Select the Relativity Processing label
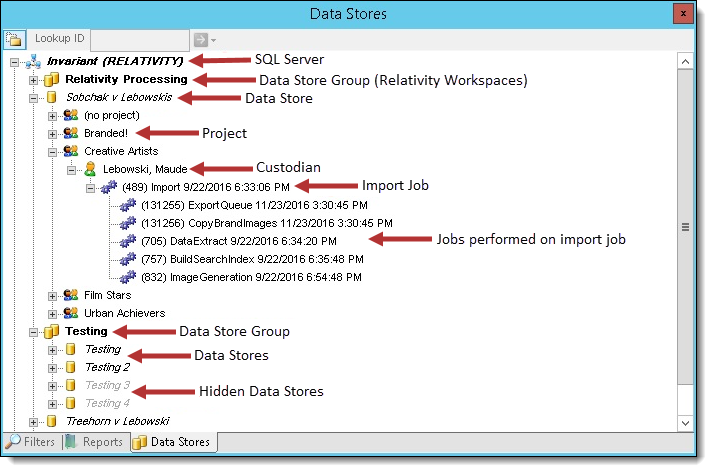The height and width of the screenshot is (472, 712). pyautogui.click(x=126, y=79)
